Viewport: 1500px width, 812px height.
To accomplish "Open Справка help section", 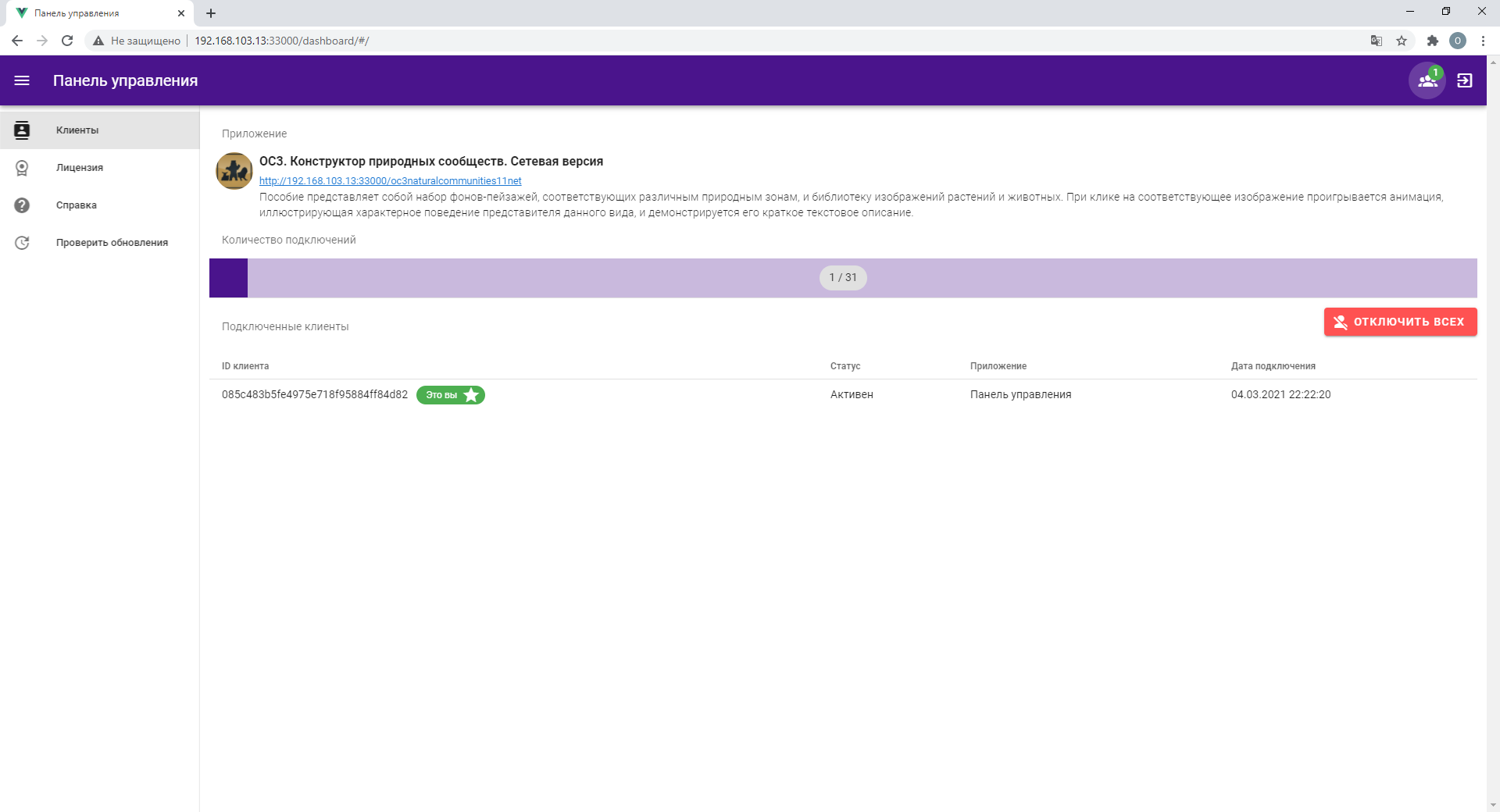I will 76,205.
